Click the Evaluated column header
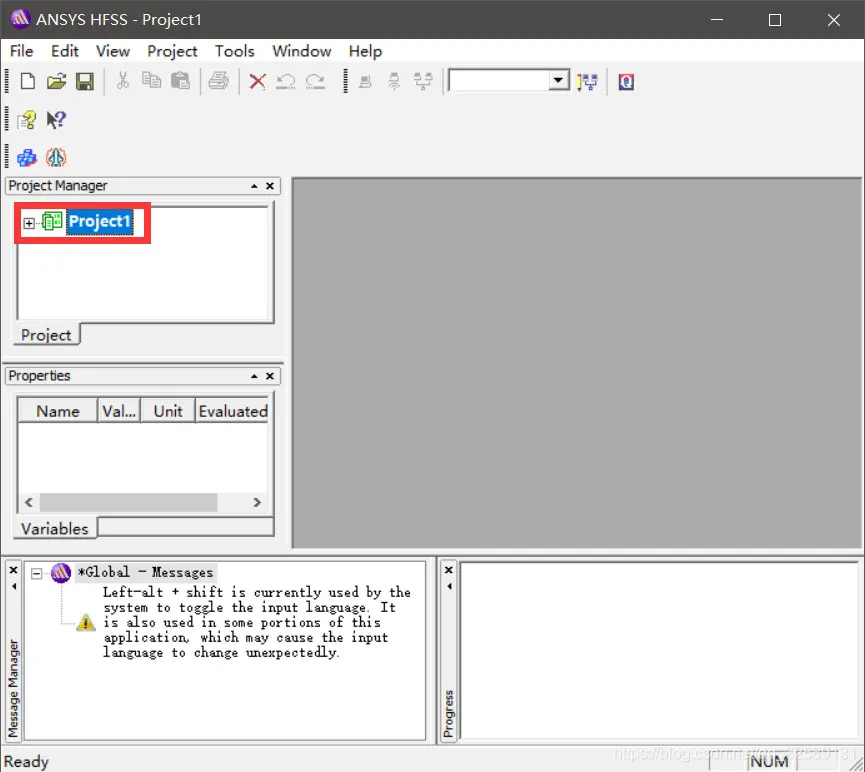Viewport: 865px width, 772px height. (232, 411)
